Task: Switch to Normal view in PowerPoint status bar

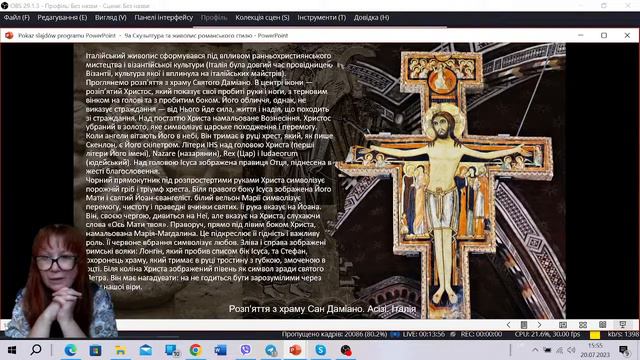Action: click(563, 325)
